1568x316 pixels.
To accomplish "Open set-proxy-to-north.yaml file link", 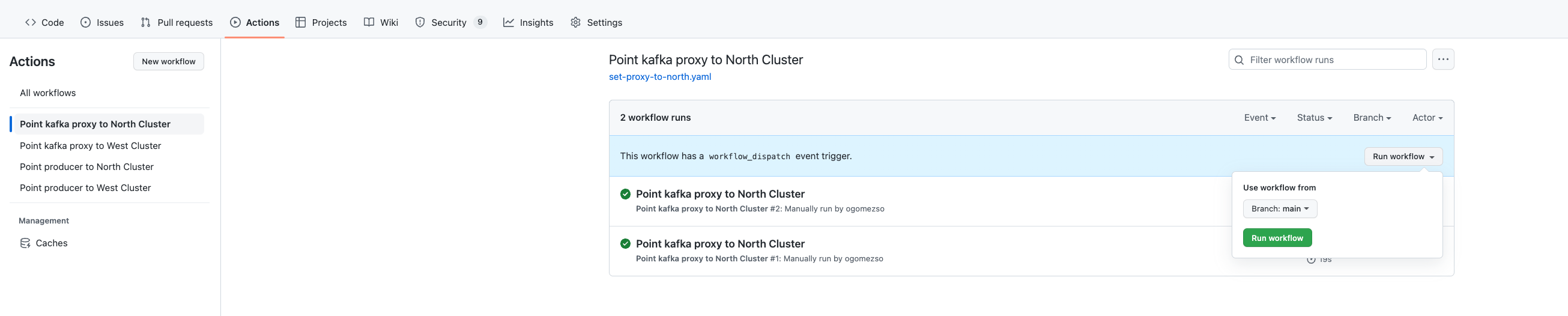I will click(x=660, y=77).
